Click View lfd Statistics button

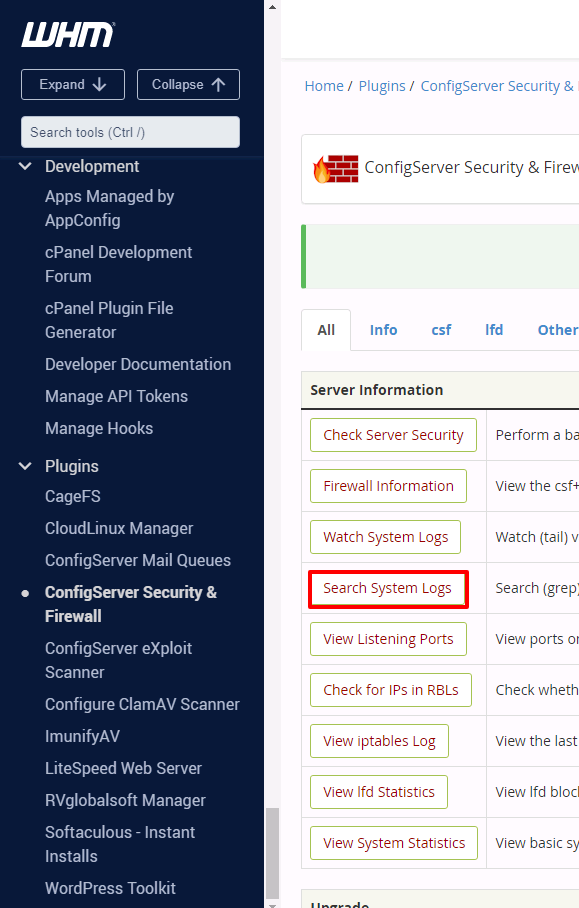(379, 792)
